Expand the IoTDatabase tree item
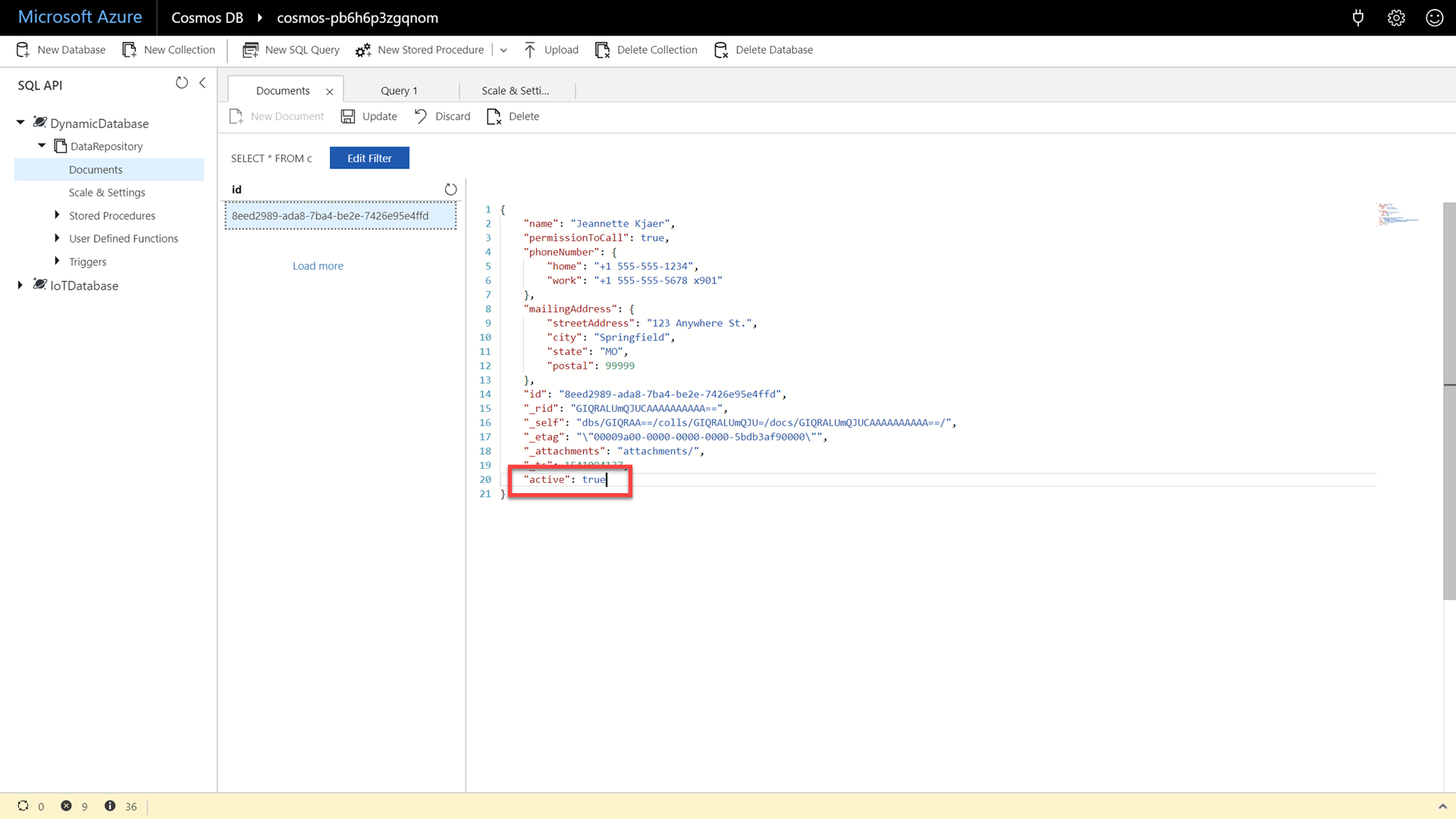The width and height of the screenshot is (1456, 819). pos(21,284)
